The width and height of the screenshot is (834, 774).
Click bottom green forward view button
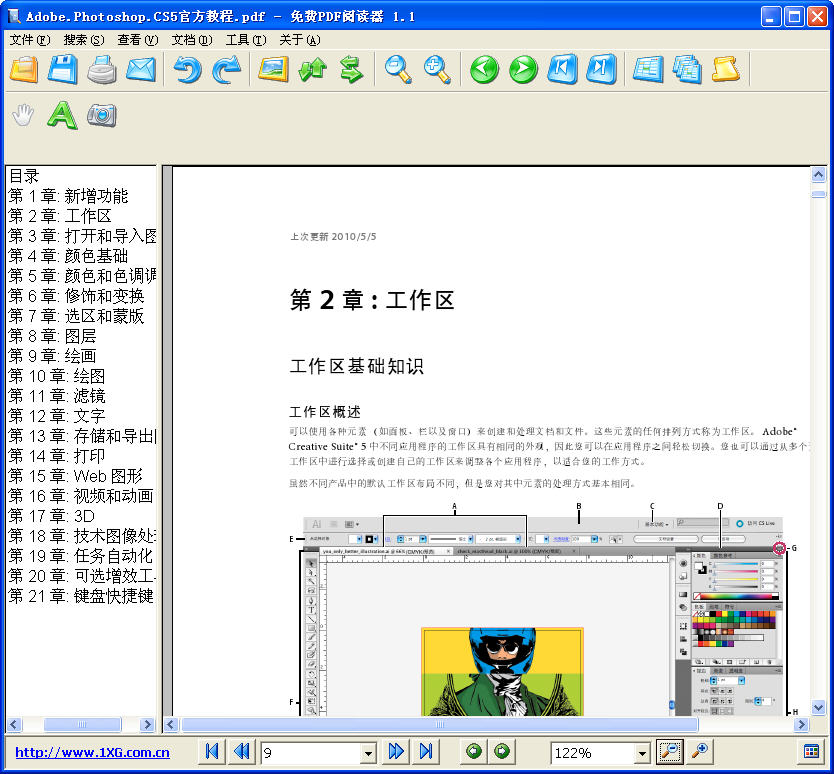pos(502,752)
